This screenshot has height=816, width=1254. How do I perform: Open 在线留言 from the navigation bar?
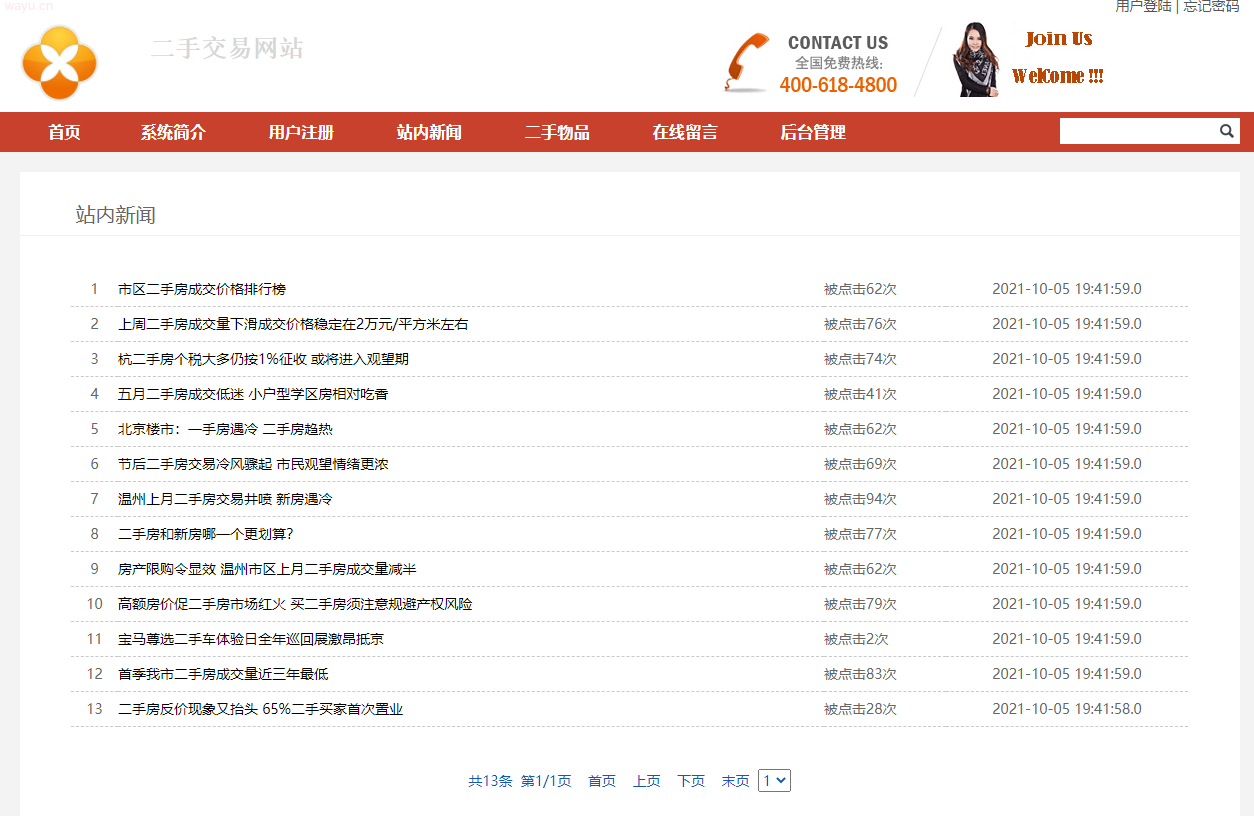pos(685,132)
